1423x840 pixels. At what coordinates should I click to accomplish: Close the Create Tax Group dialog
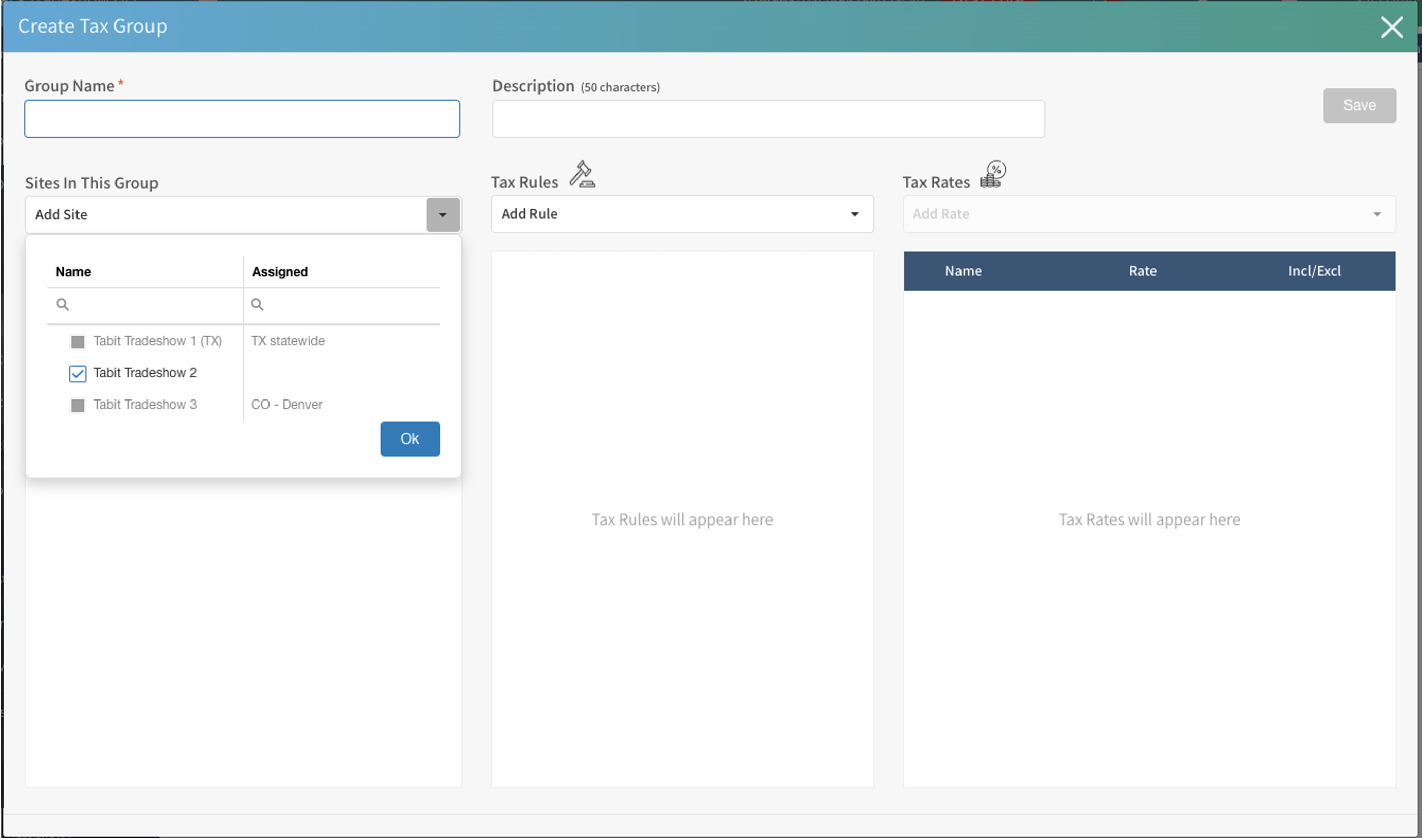pos(1391,27)
